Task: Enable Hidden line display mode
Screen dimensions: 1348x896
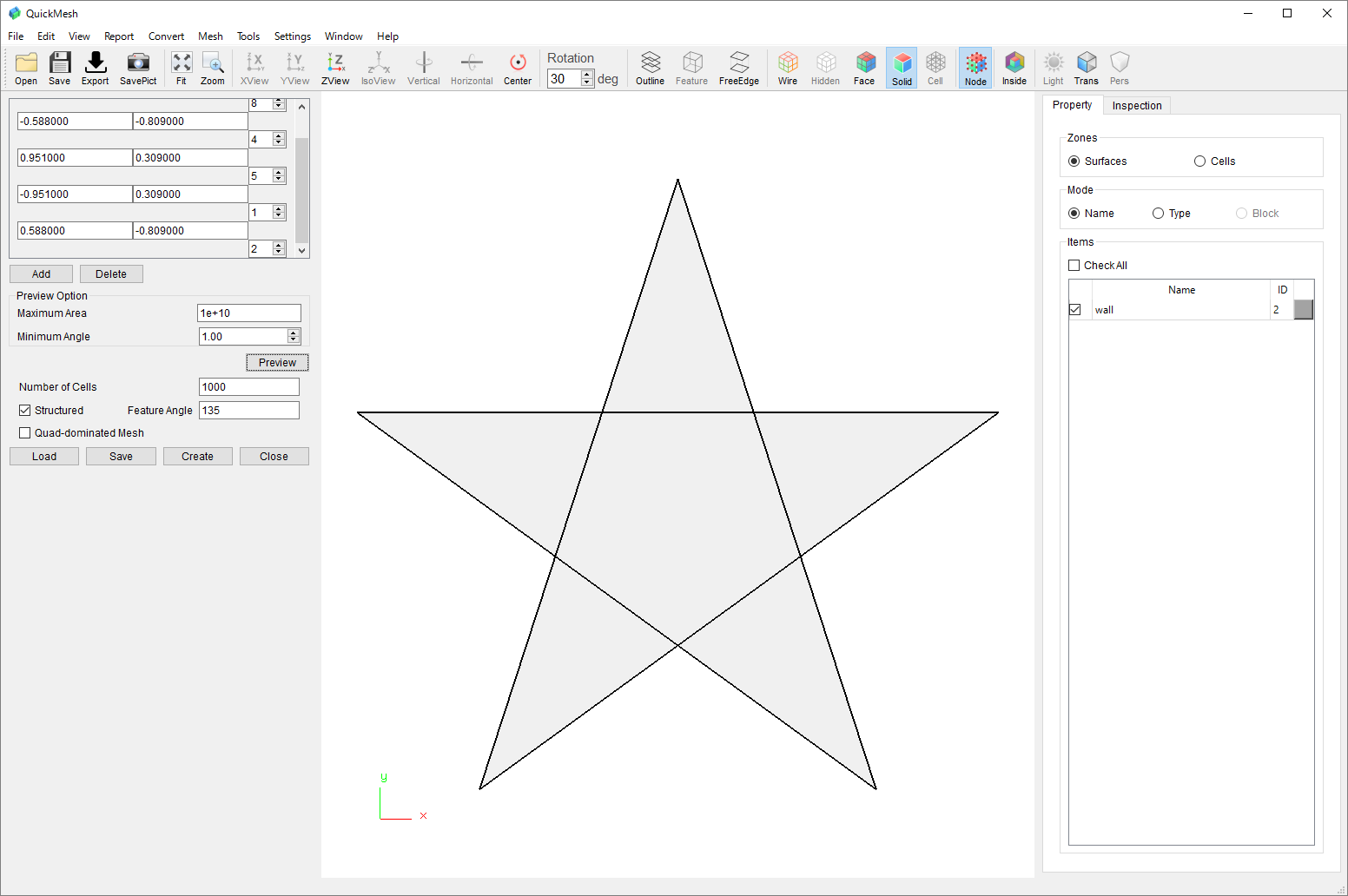Action: pos(825,68)
